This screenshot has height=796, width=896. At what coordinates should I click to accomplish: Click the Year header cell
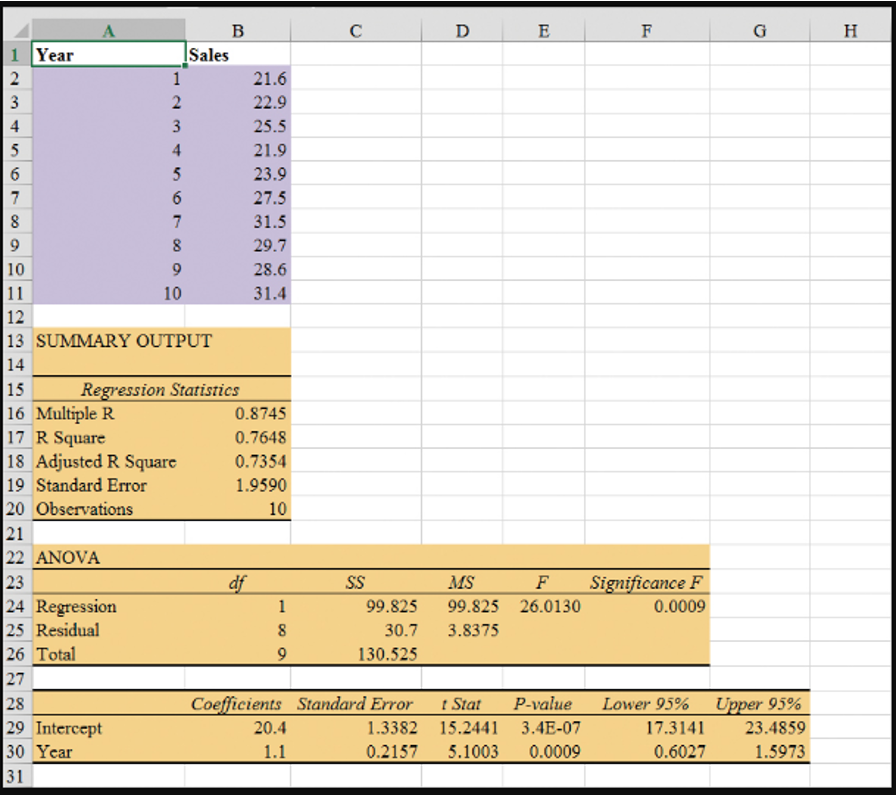tap(108, 54)
